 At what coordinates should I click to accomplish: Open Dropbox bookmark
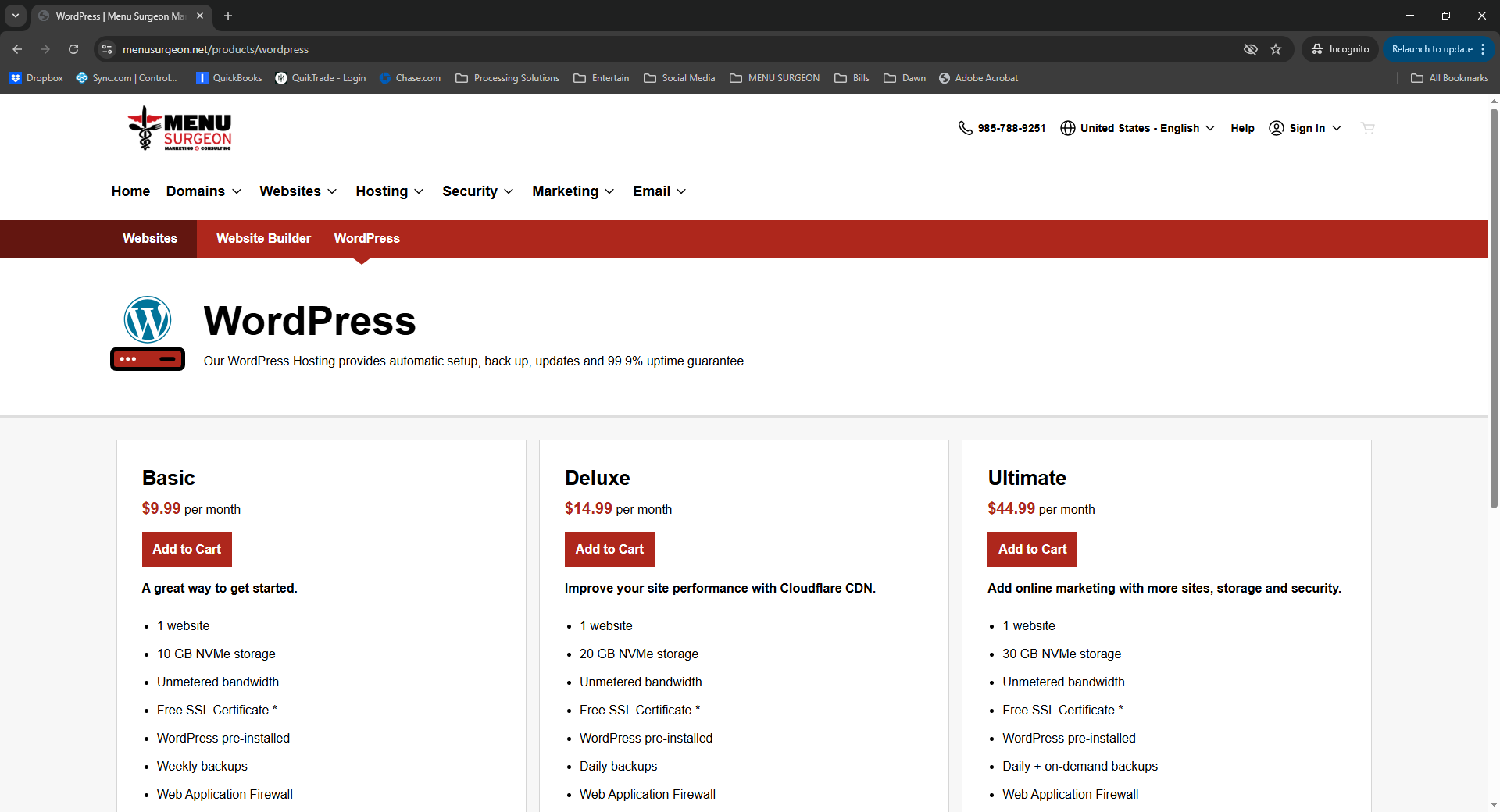[37, 78]
